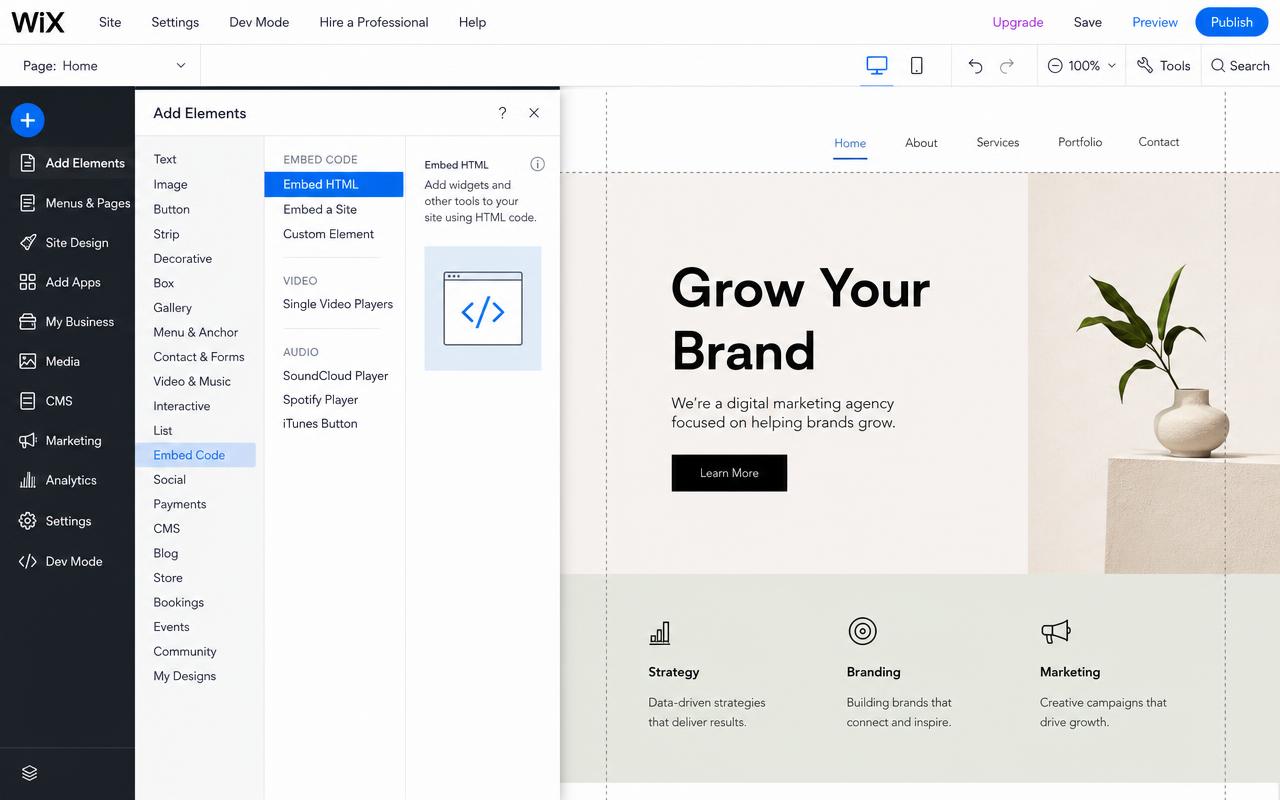Click the Learn More button on canvas
This screenshot has width=1280, height=800.
point(729,473)
